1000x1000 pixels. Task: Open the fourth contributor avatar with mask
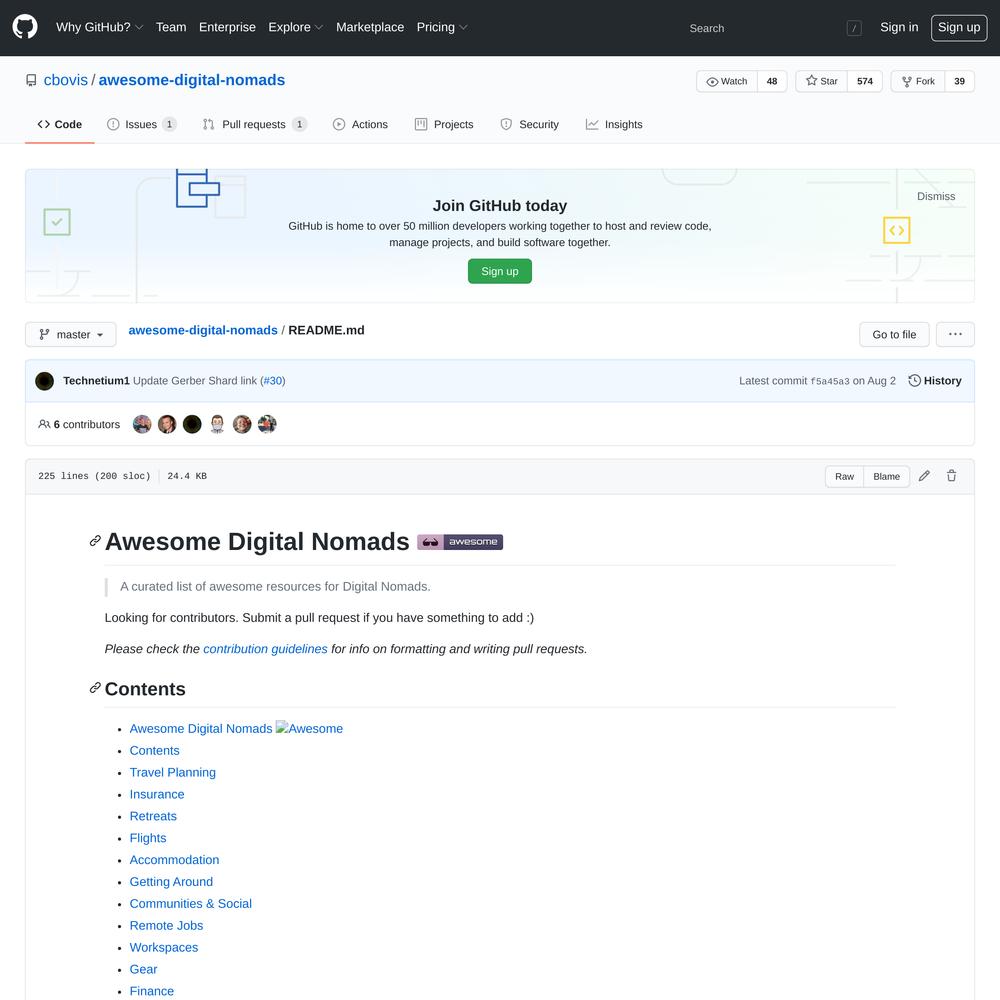(x=217, y=424)
